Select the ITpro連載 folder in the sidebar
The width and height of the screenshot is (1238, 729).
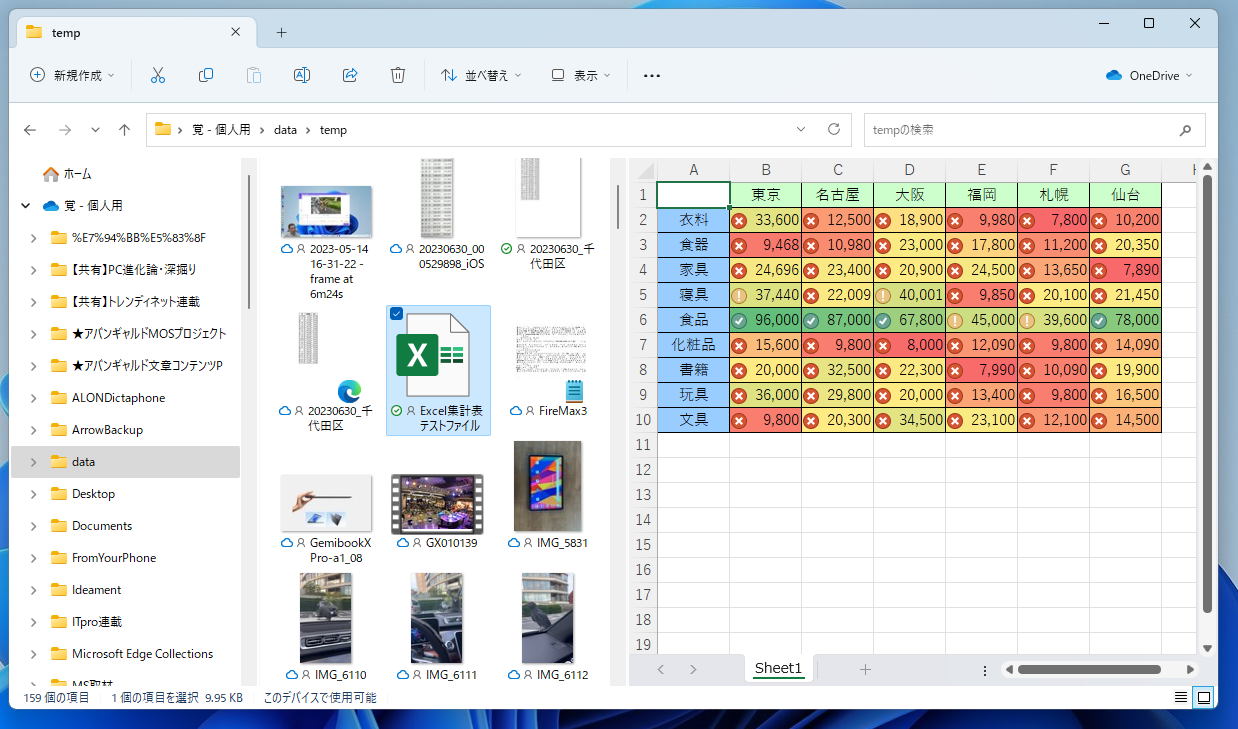[x=96, y=622]
